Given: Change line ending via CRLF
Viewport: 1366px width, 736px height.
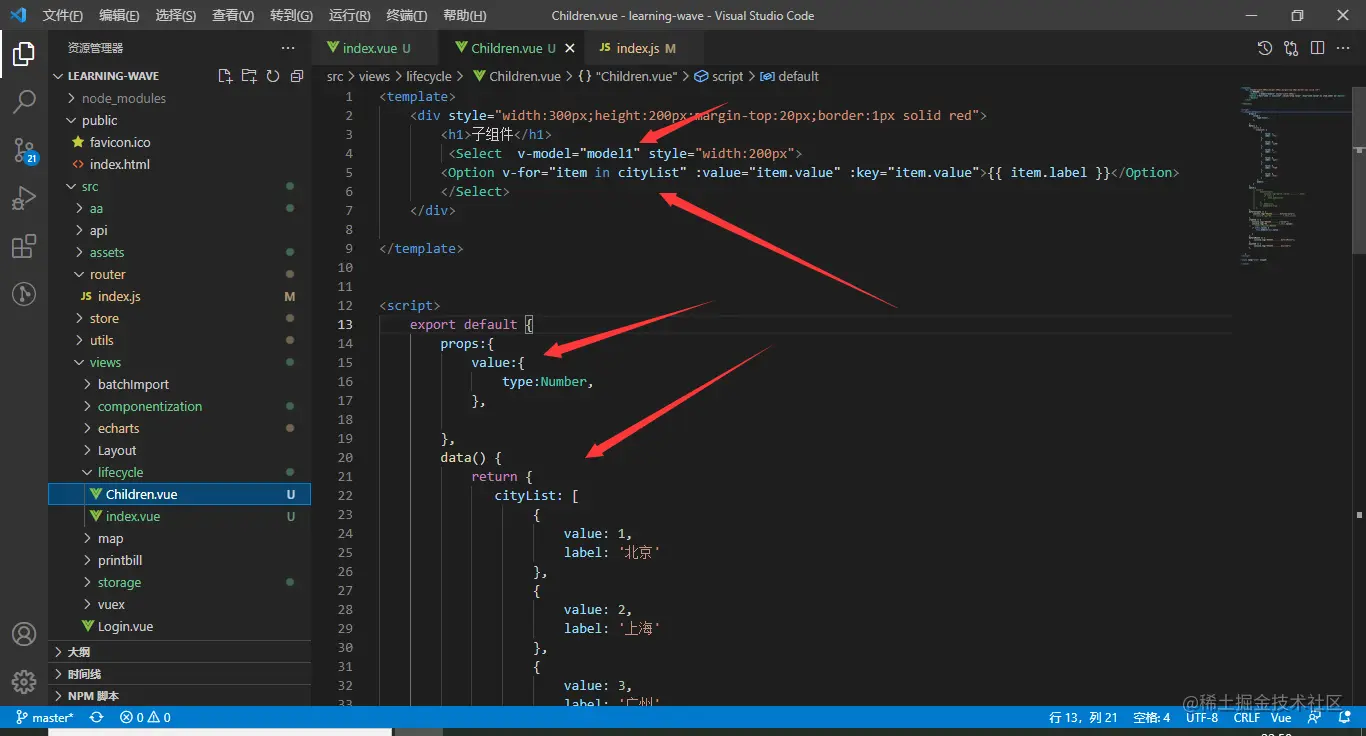Looking at the screenshot, I should click(1246, 717).
